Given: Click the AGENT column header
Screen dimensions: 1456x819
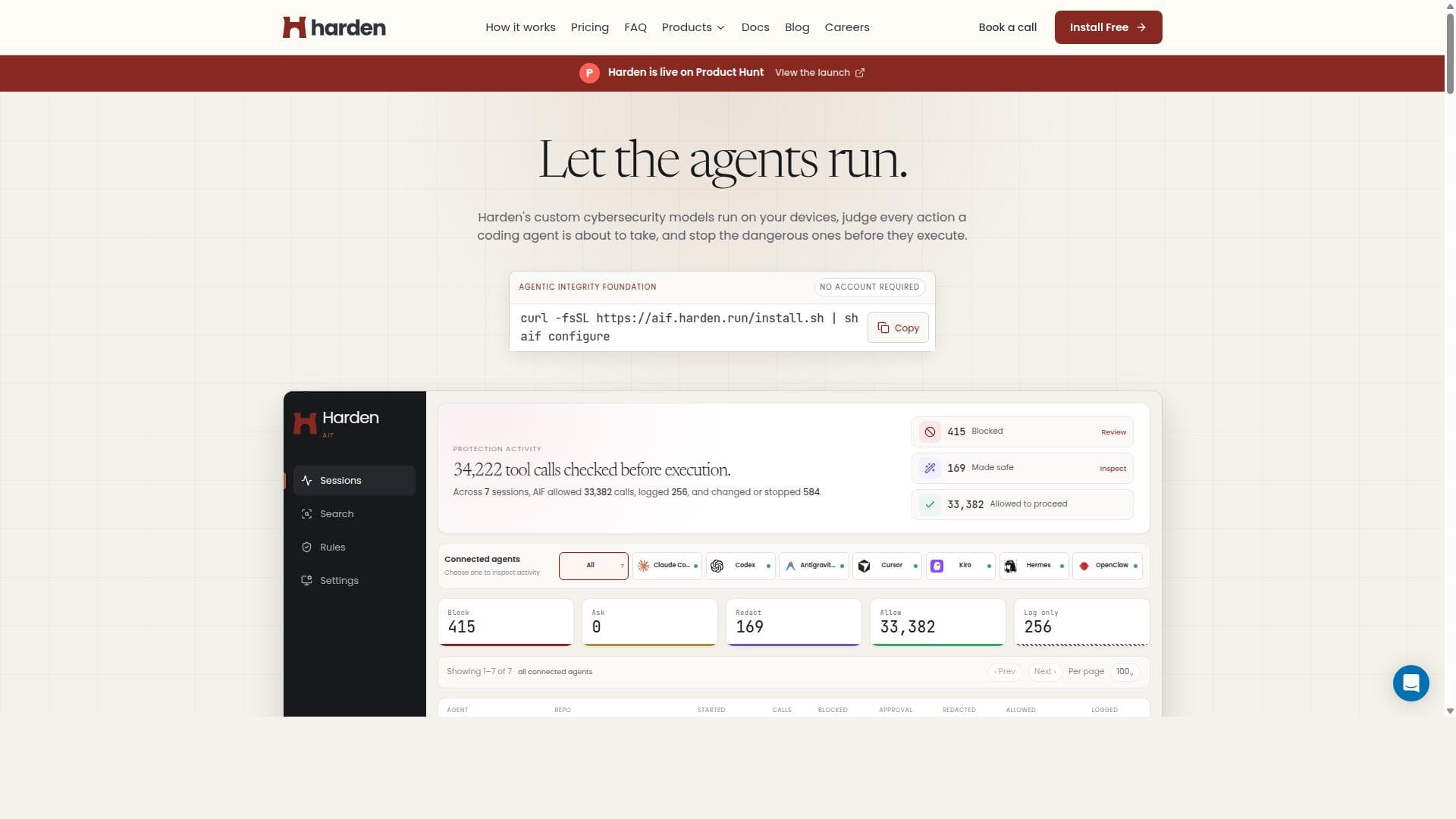Looking at the screenshot, I should coord(457,711).
